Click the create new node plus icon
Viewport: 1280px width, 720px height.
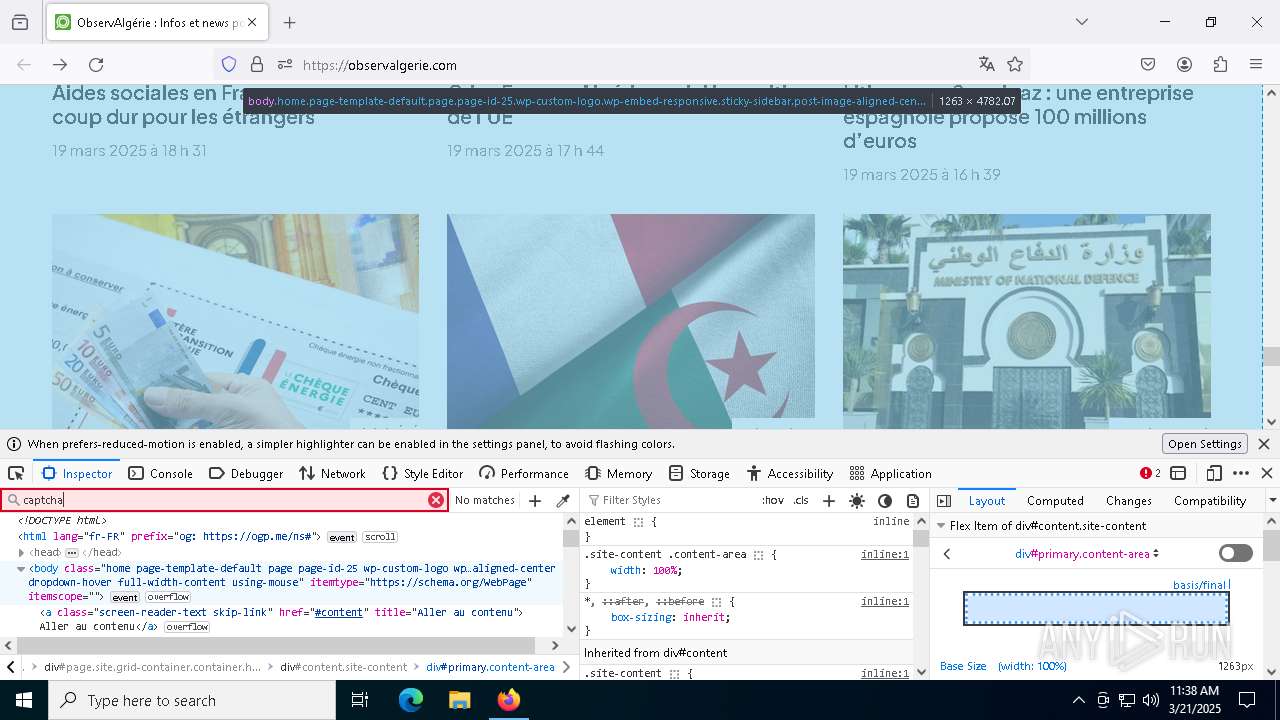535,500
